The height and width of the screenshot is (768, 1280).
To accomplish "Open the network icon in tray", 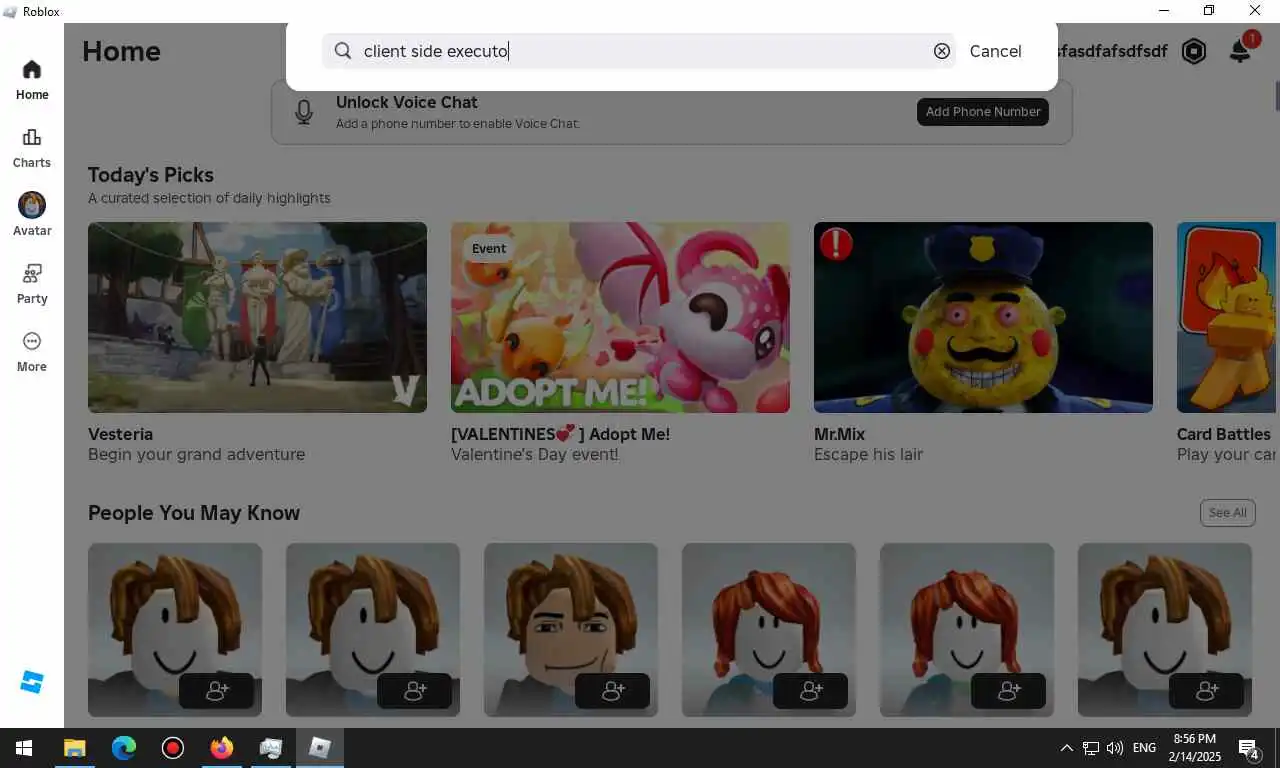I will (1091, 748).
